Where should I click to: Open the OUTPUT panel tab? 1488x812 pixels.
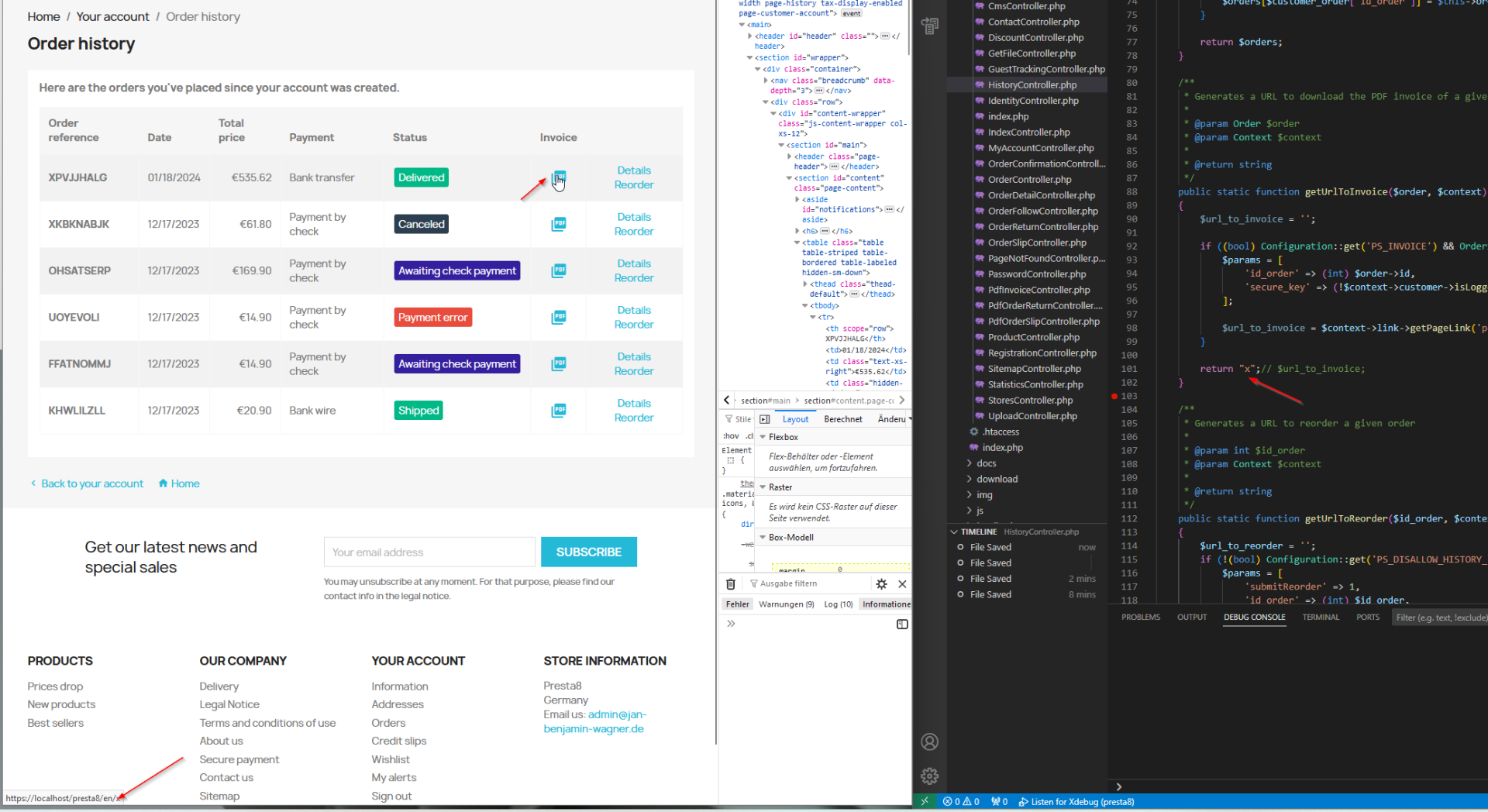[x=1192, y=618]
